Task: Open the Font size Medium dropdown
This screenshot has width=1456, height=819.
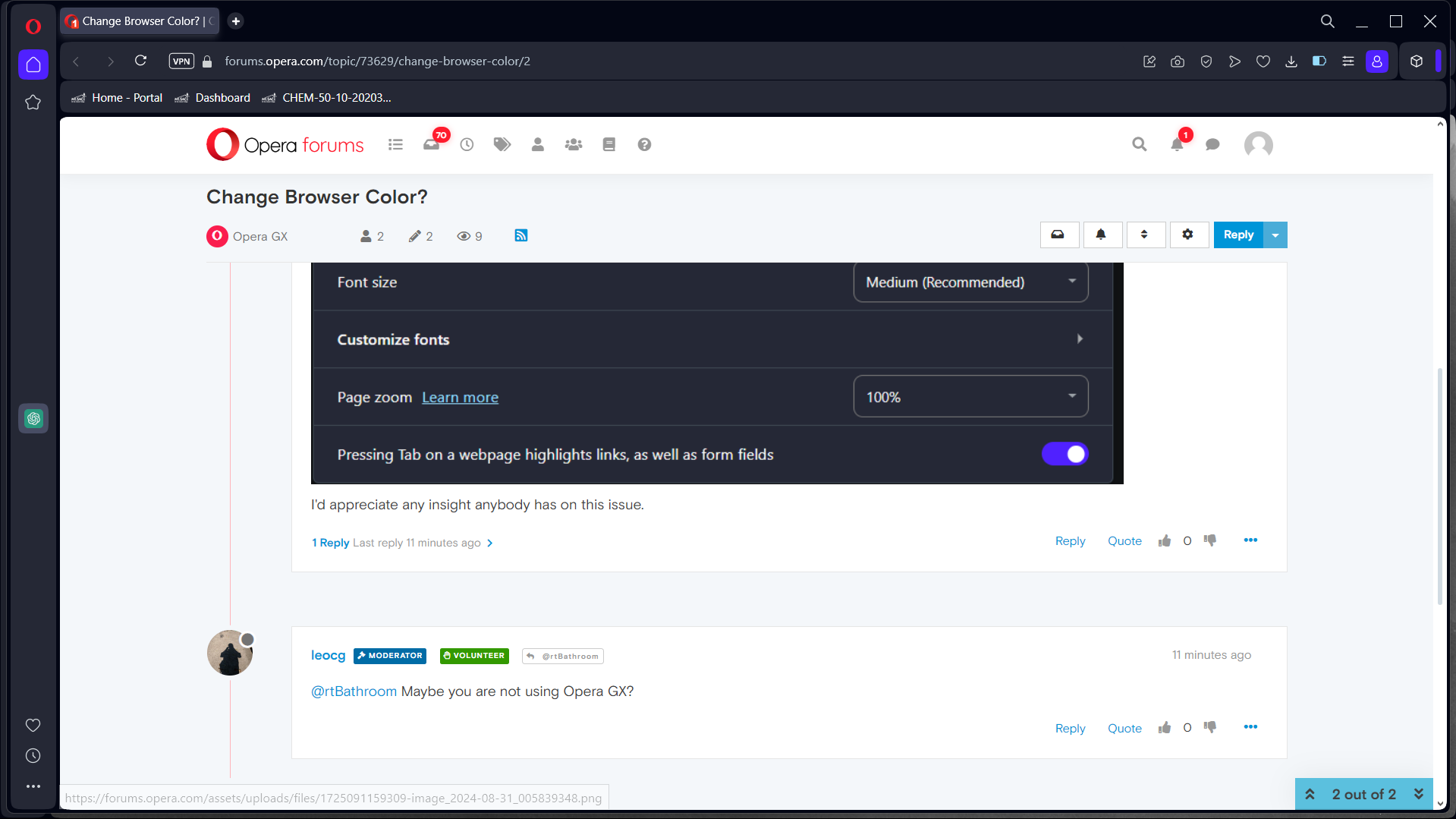Action: pyautogui.click(x=970, y=282)
